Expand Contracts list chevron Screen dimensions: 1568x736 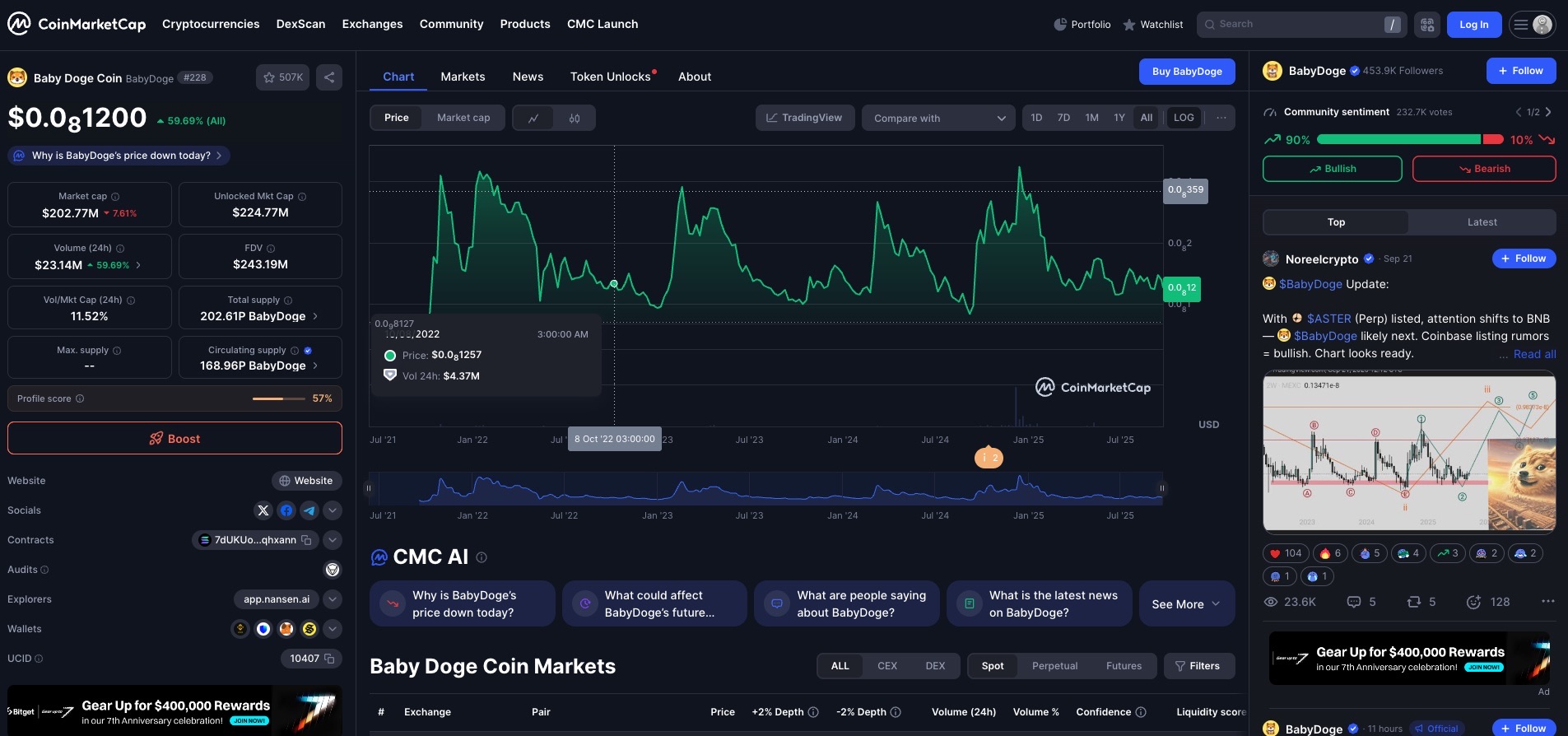333,540
